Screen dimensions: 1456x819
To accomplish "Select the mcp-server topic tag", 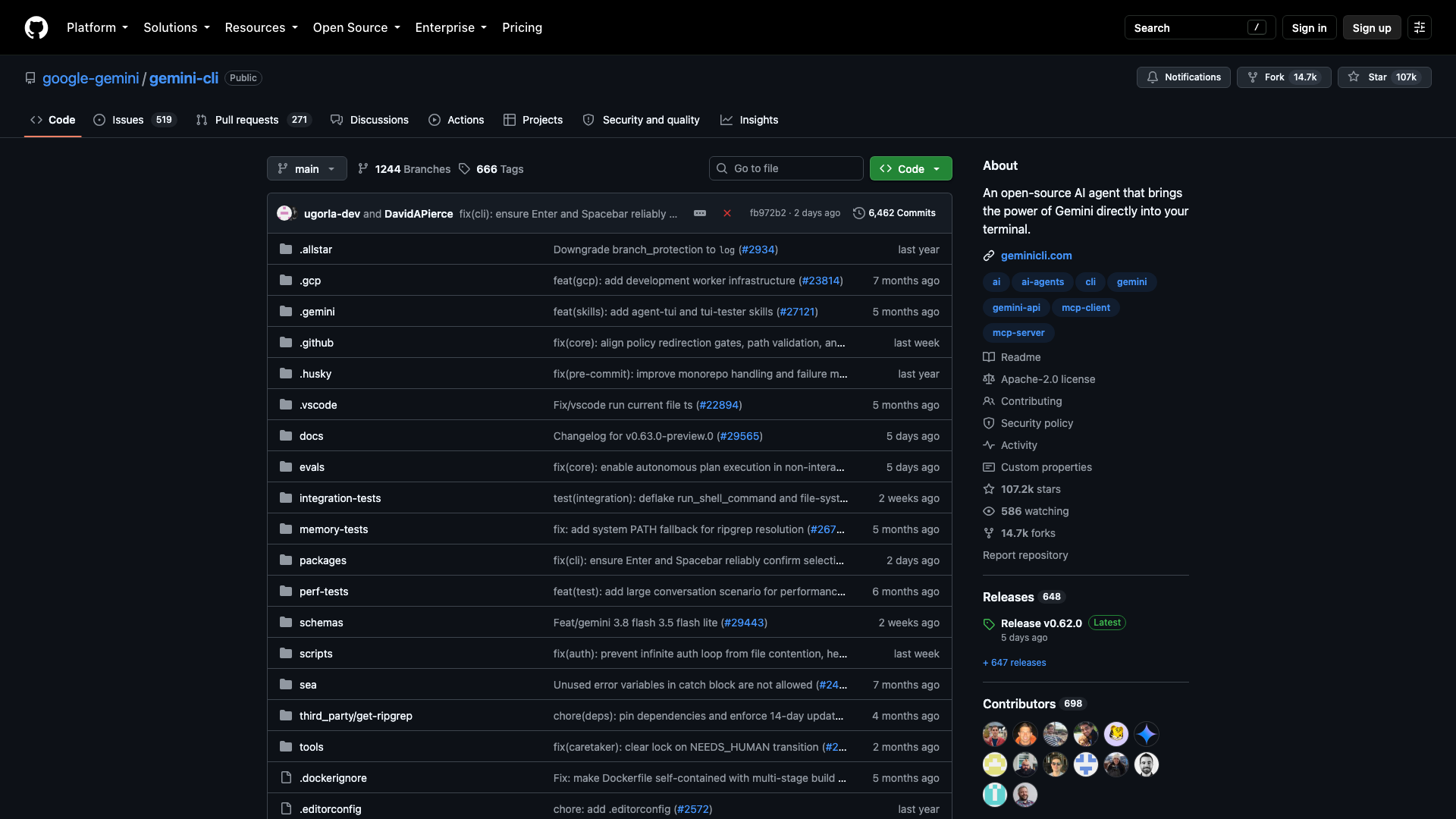I will point(1018,333).
